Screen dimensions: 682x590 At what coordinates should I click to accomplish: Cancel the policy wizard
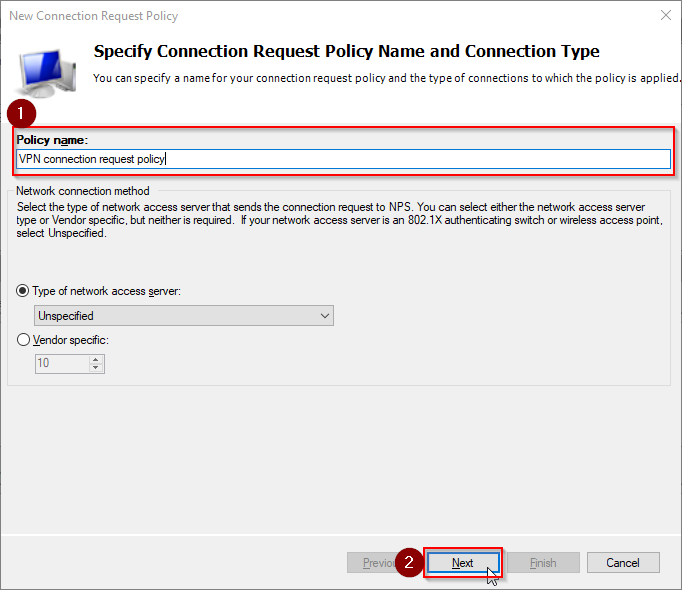pyautogui.click(x=623, y=563)
